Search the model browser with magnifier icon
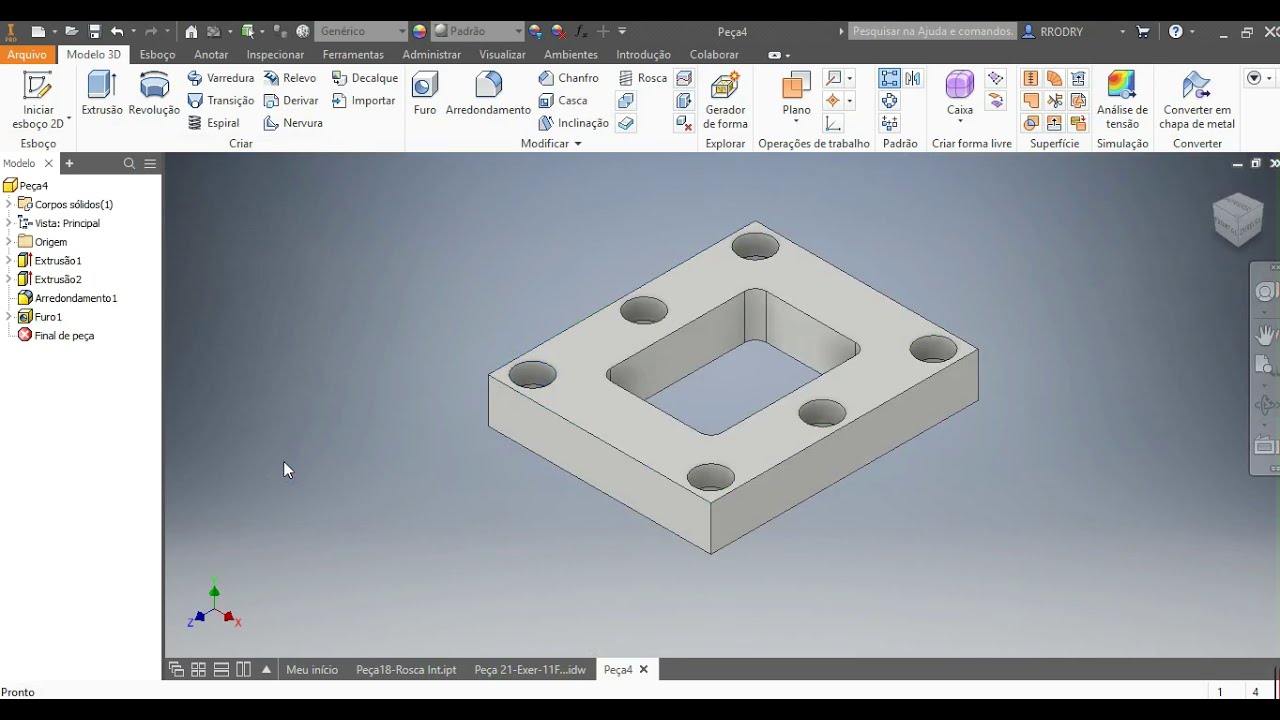 (129, 163)
